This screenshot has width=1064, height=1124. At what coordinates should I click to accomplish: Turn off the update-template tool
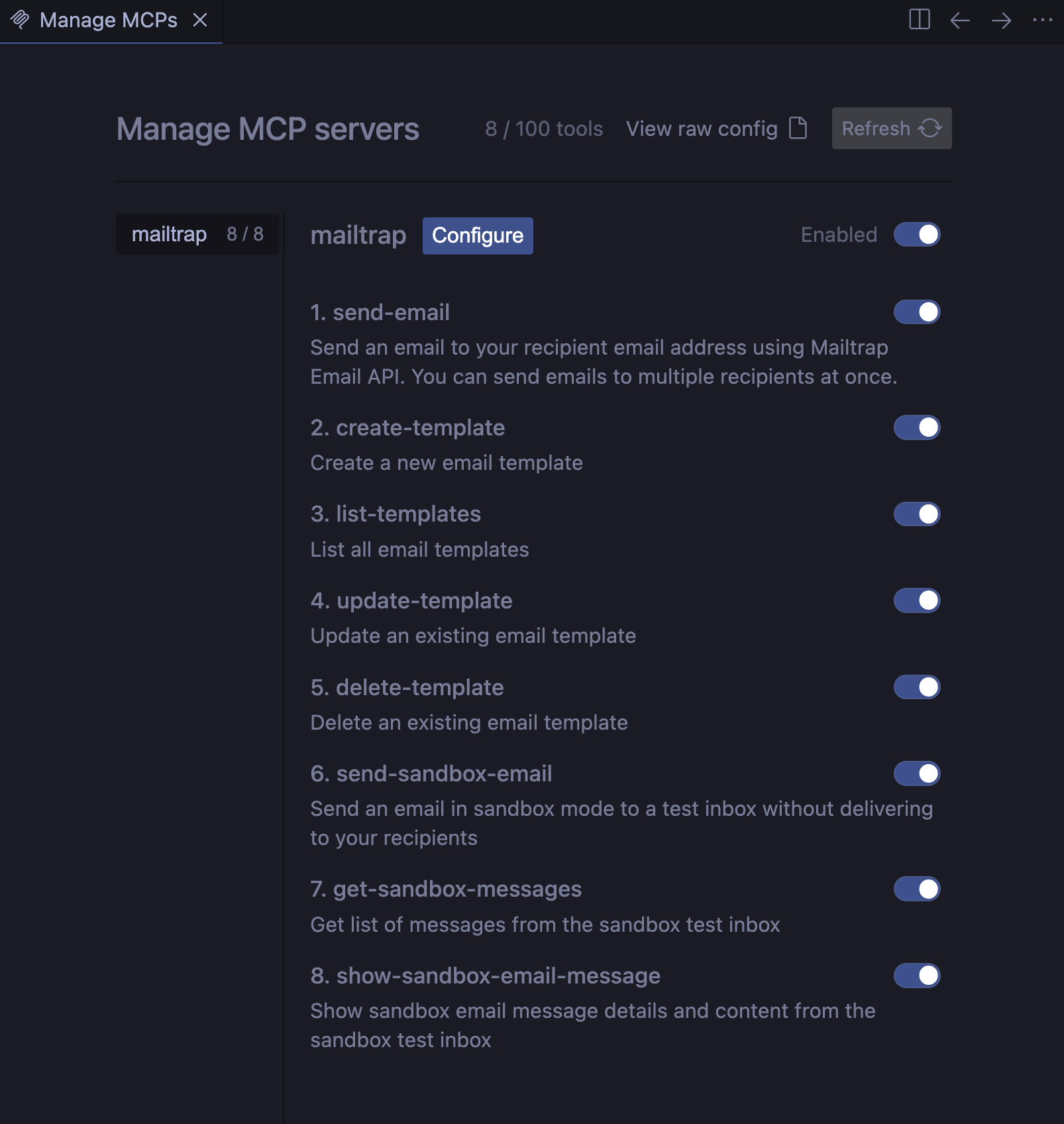(917, 600)
